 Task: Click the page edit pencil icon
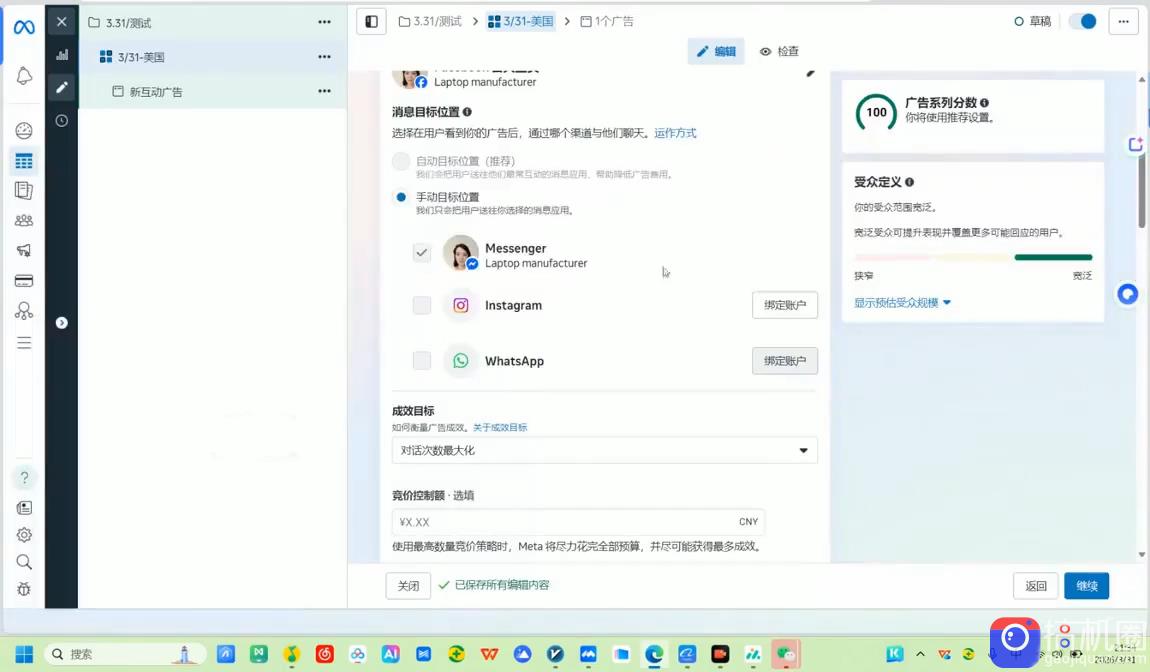click(810, 73)
